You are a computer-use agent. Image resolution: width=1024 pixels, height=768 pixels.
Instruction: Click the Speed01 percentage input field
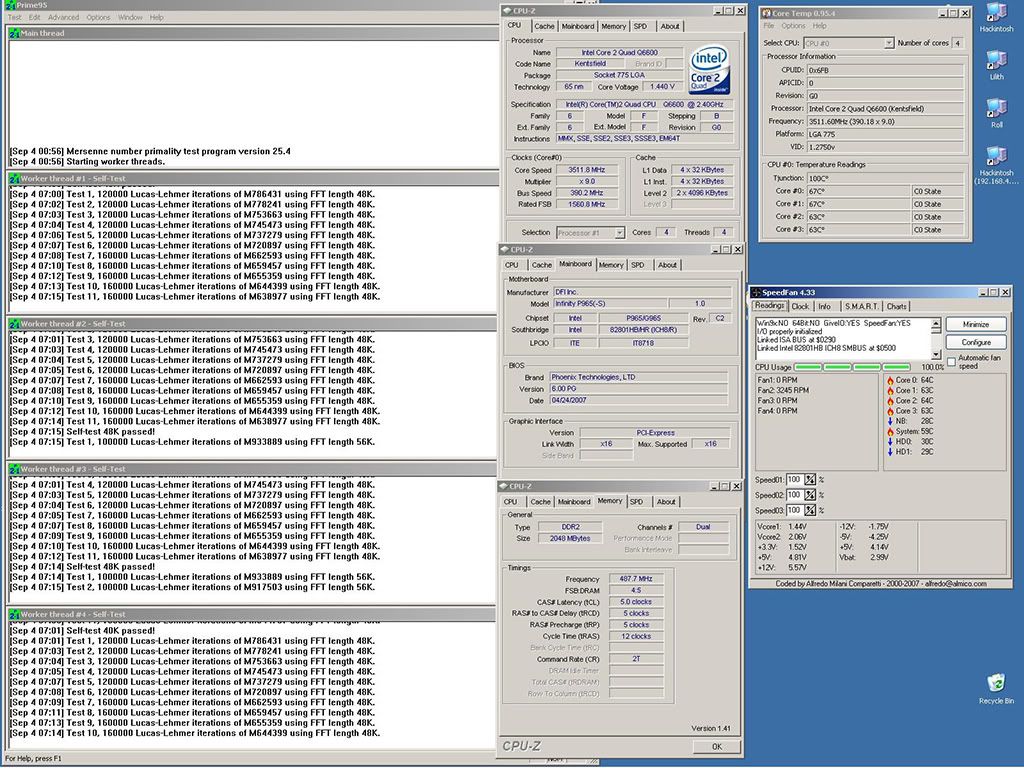tap(795, 480)
